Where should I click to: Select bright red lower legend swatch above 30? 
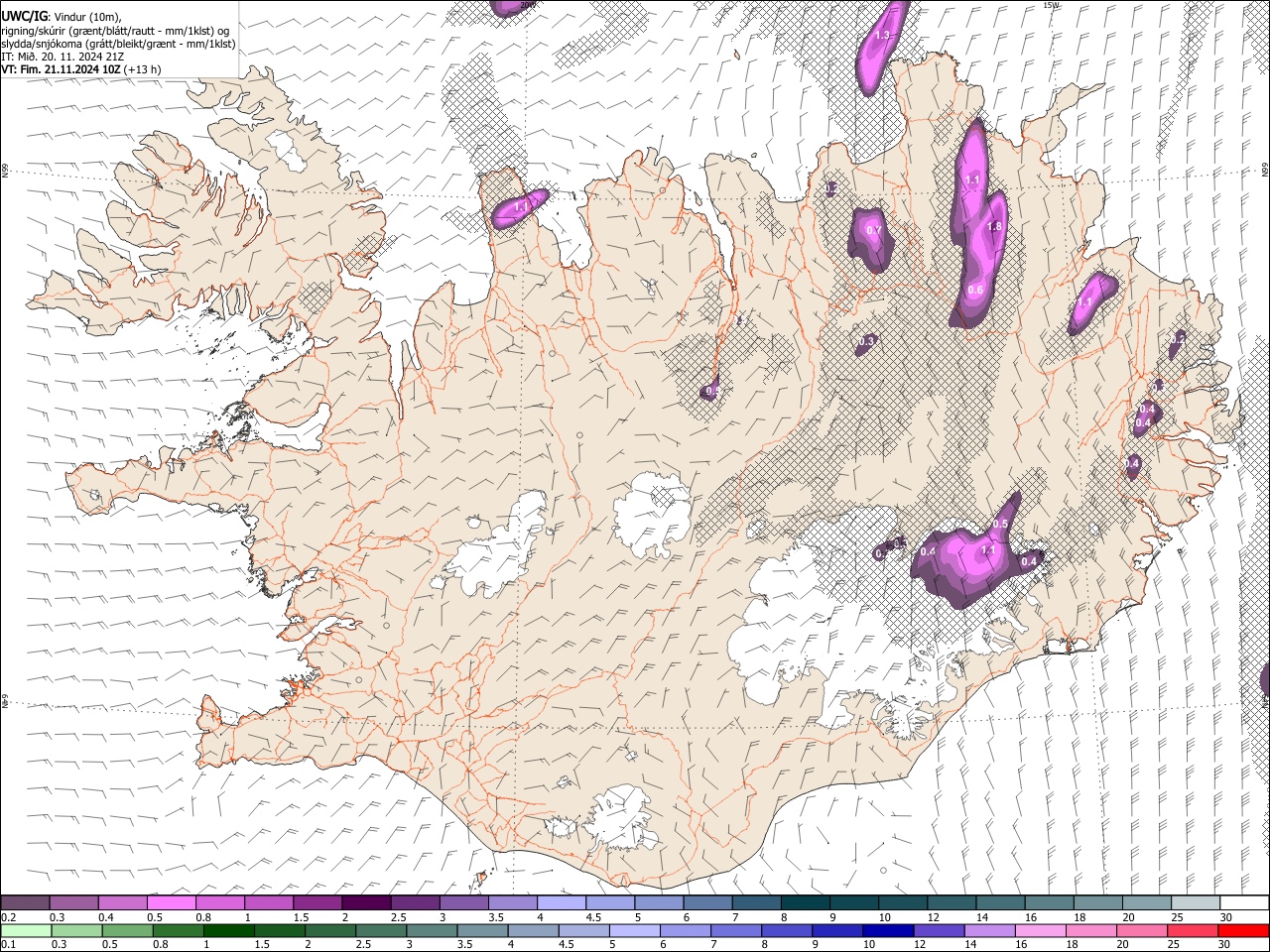(x=1242, y=930)
